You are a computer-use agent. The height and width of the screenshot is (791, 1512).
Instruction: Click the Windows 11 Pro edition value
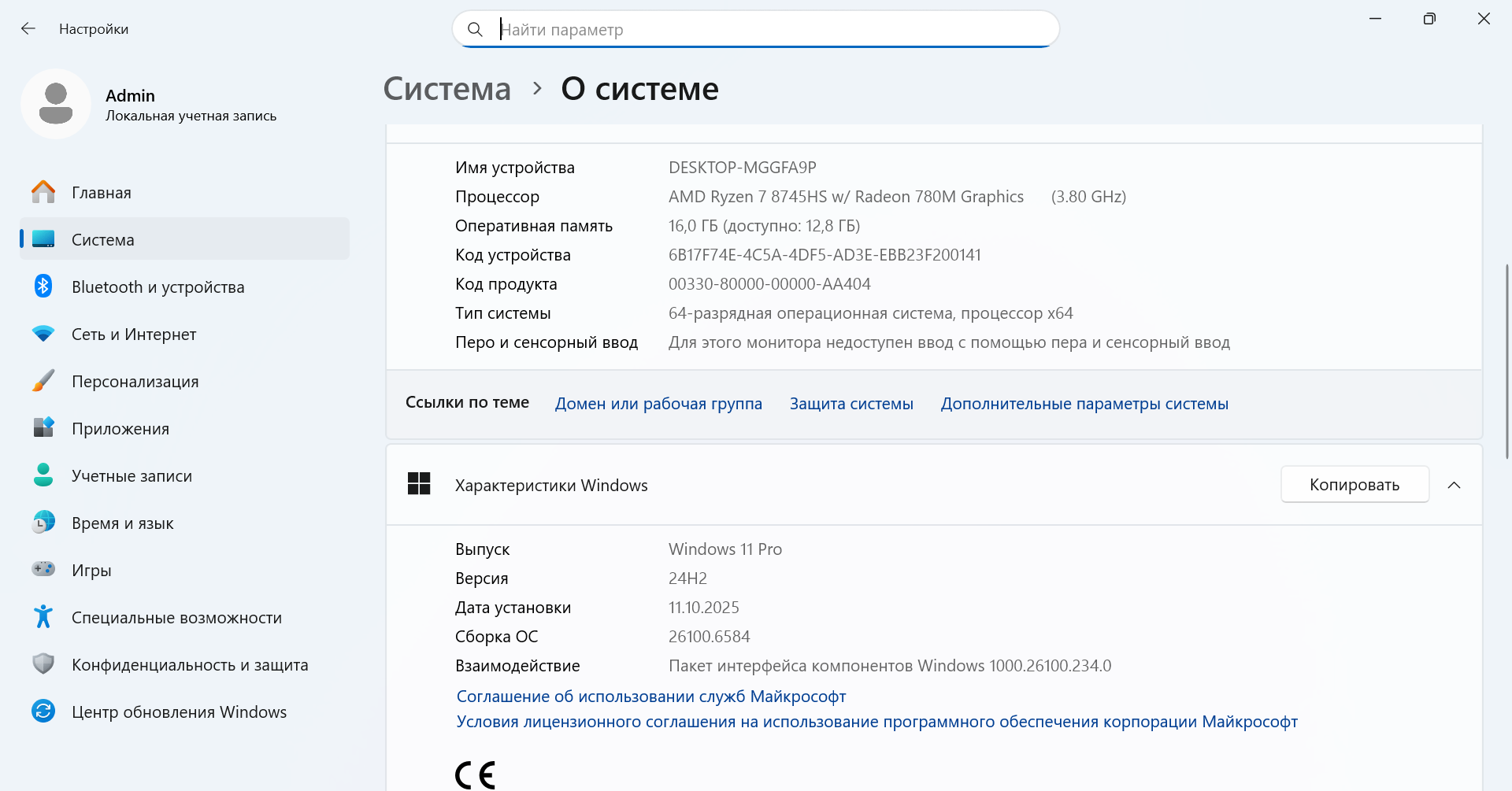pos(725,549)
